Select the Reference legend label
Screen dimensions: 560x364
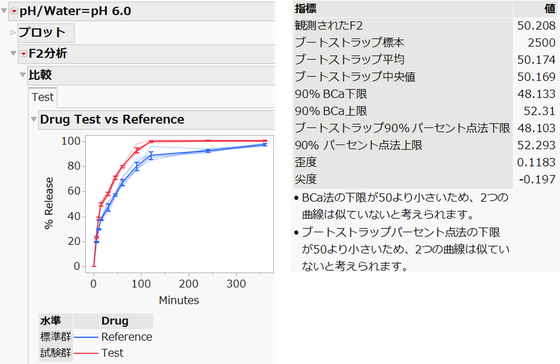click(126, 337)
